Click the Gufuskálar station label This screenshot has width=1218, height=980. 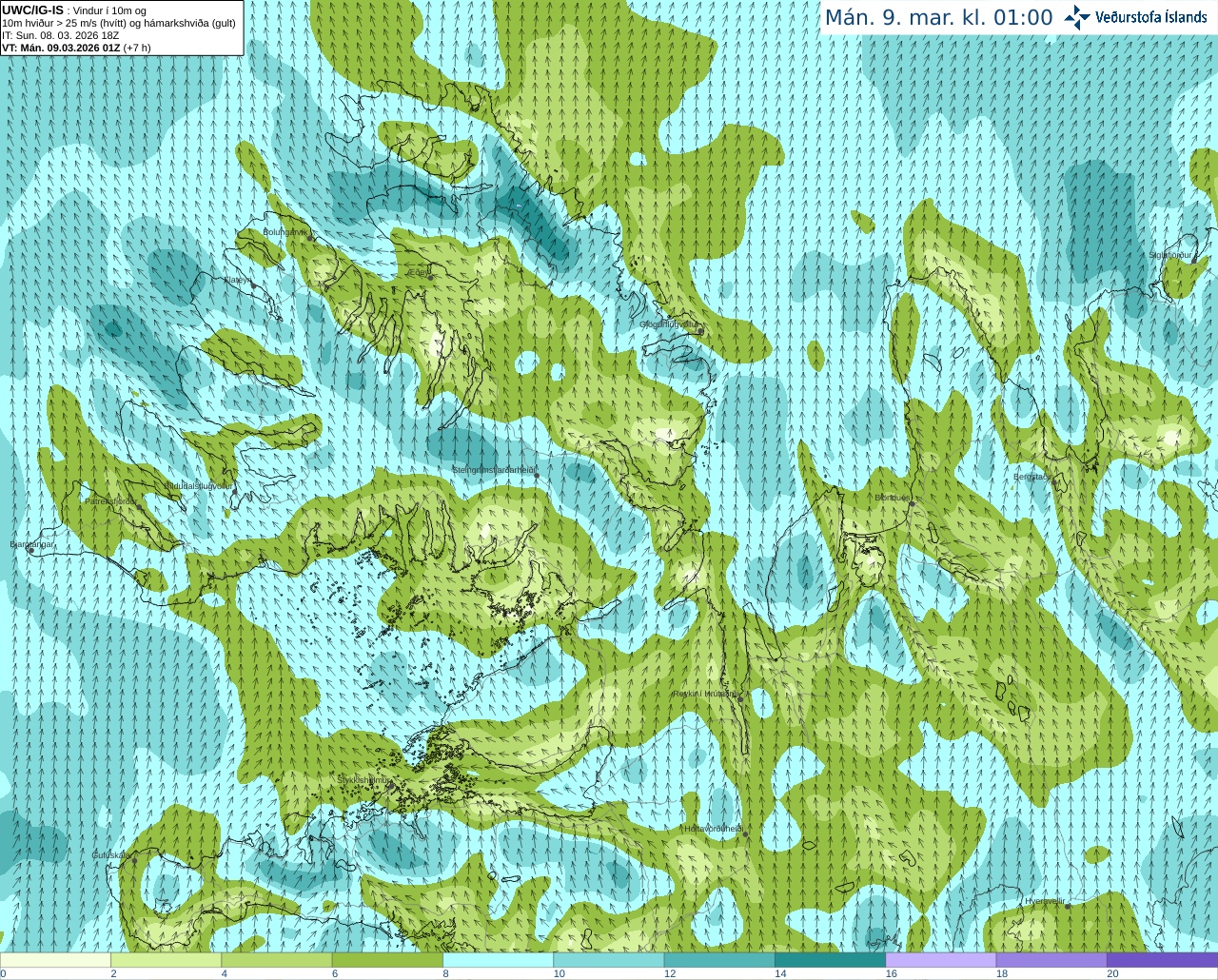pyautogui.click(x=111, y=855)
